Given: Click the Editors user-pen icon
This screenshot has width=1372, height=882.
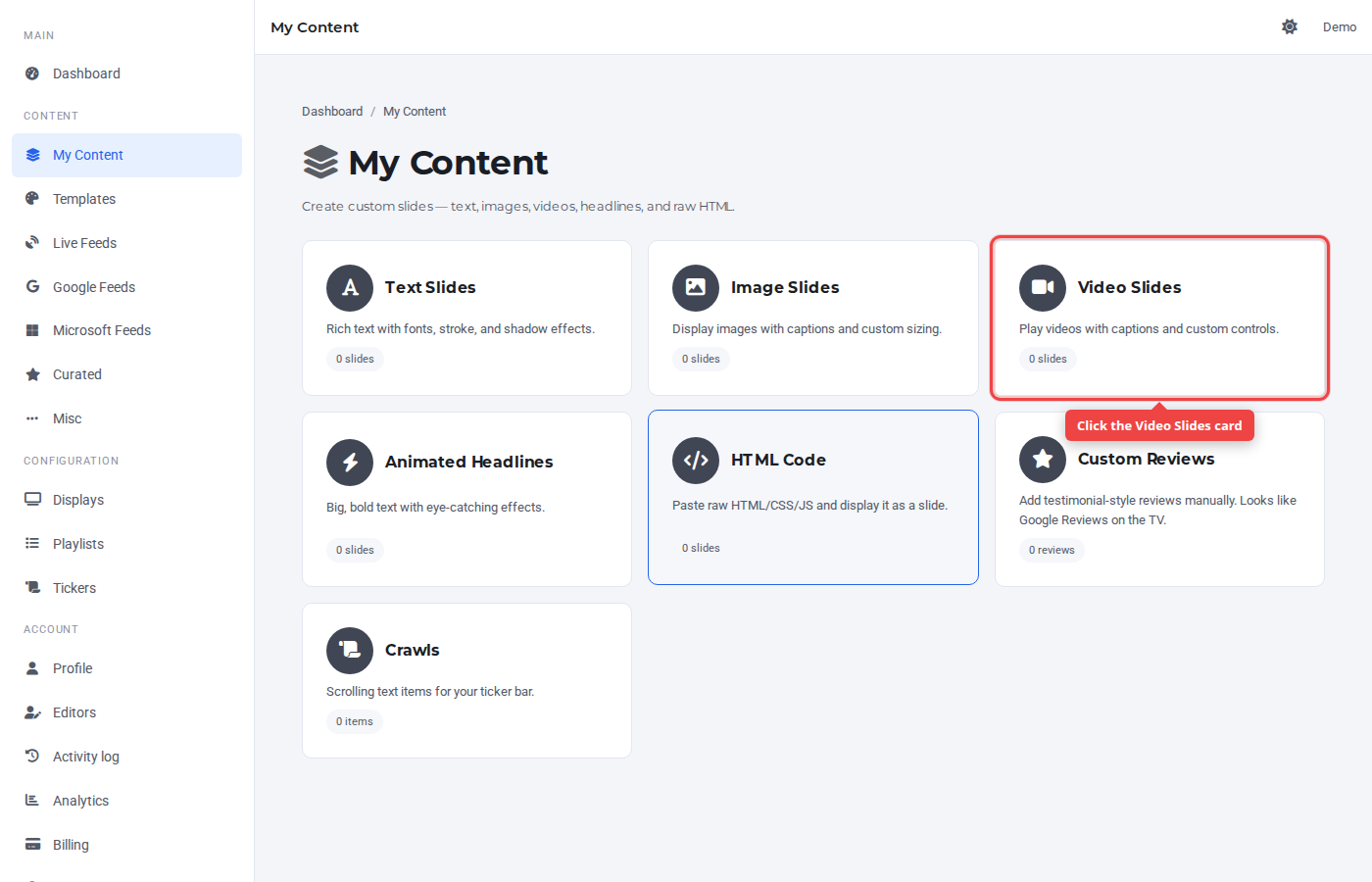Looking at the screenshot, I should pos(32,712).
